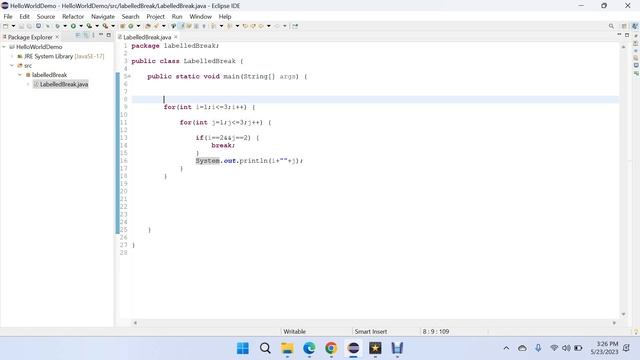This screenshot has height=360, width=640.
Task: Select the Java perspective button
Action: tap(635, 26)
